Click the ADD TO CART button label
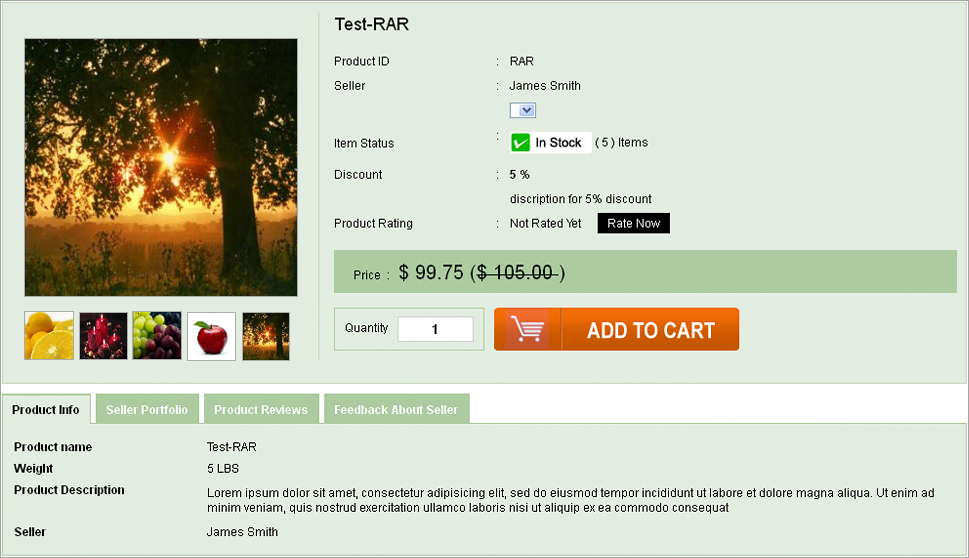969x558 pixels. [650, 330]
